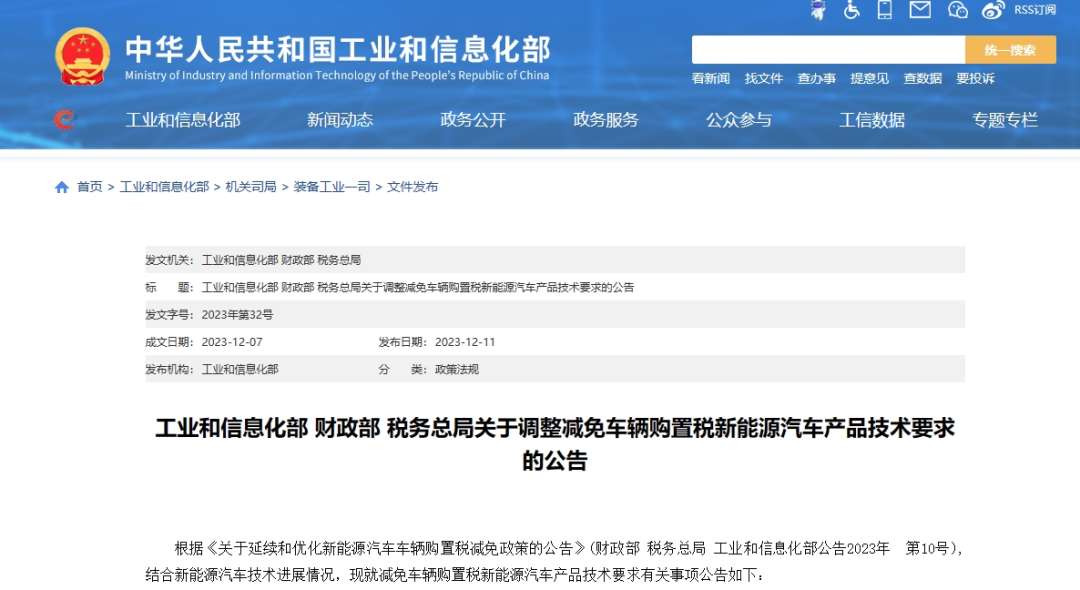Screen dimensions: 1080x590
Task: Click the search input field
Action: pyautogui.click(x=828, y=50)
